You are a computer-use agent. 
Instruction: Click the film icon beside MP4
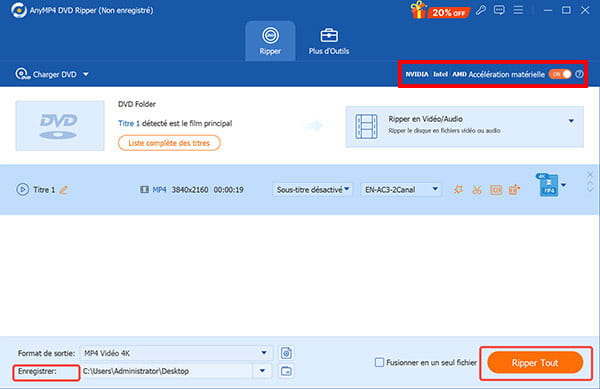tap(144, 190)
